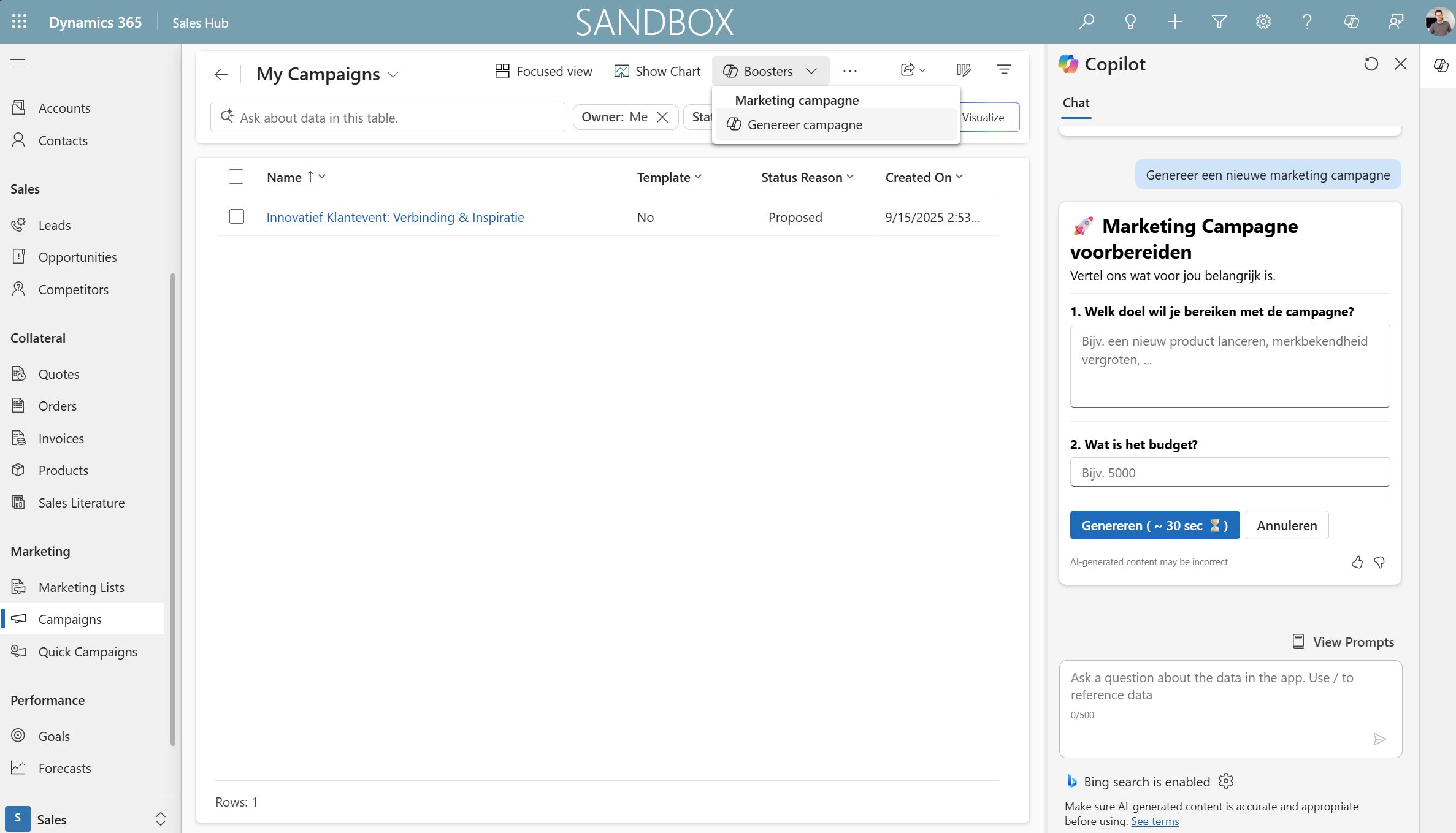
Task: Open the advanced filter funnel icon
Action: click(1219, 22)
